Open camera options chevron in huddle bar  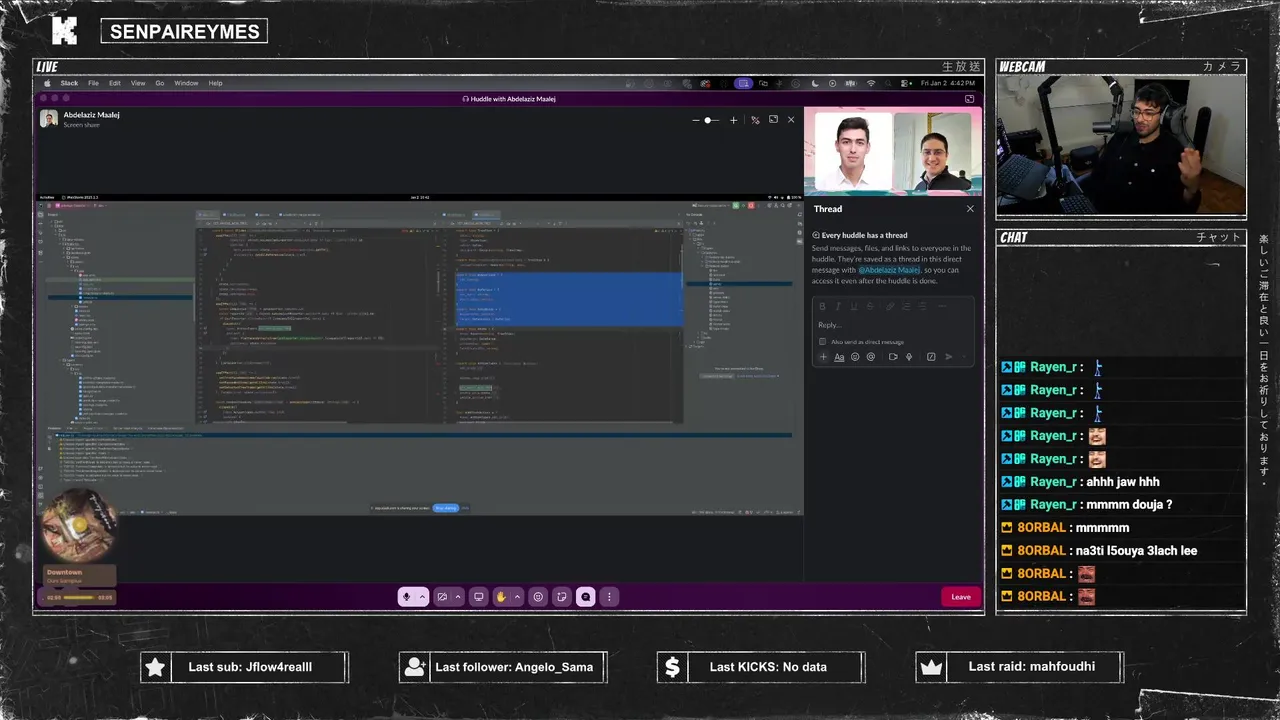(458, 597)
